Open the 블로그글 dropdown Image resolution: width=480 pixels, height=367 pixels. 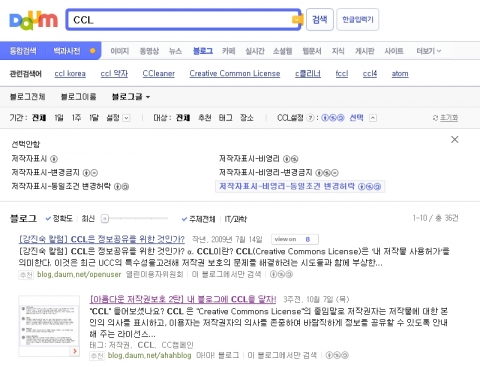point(131,97)
